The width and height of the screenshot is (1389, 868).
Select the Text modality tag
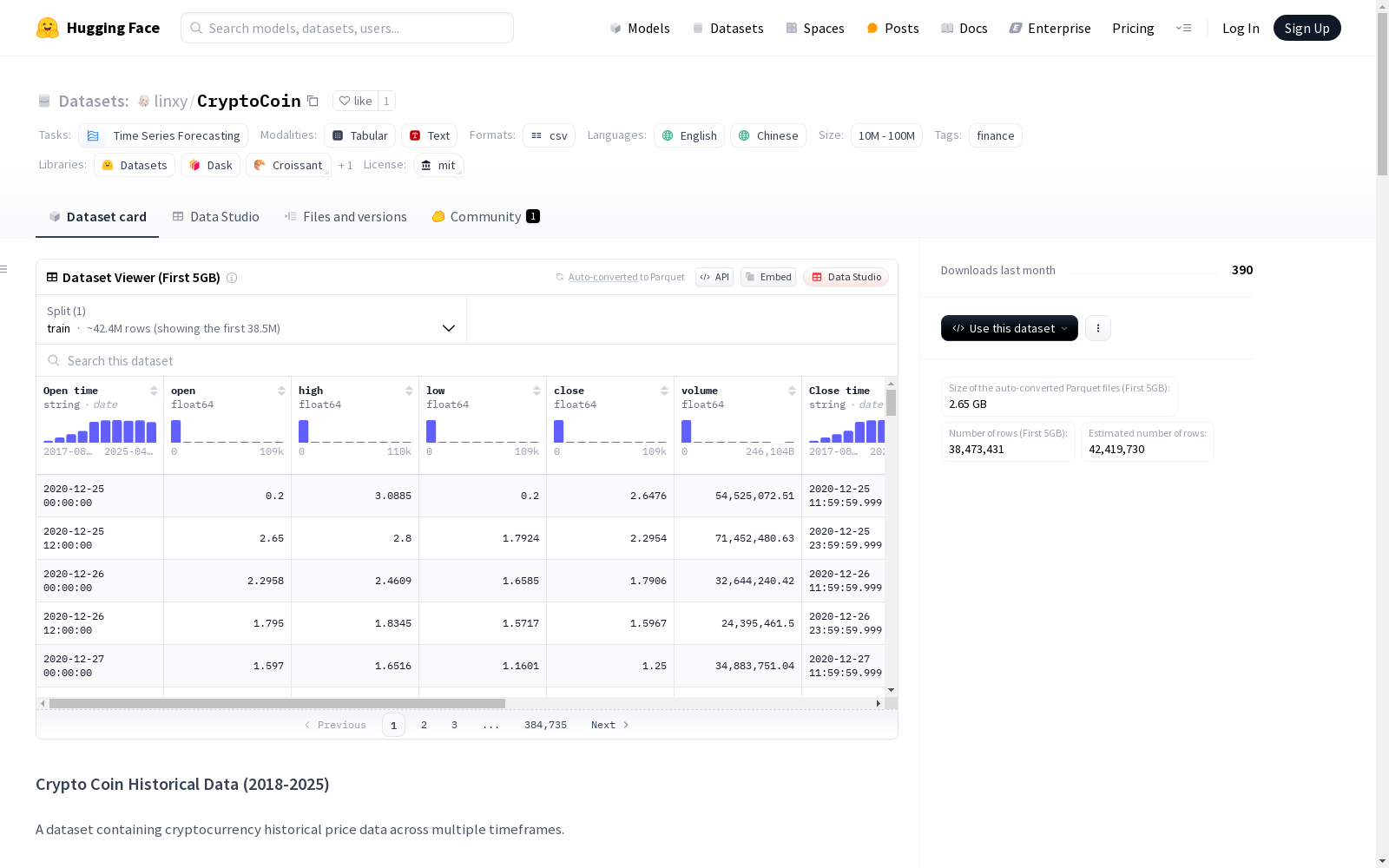click(x=430, y=135)
